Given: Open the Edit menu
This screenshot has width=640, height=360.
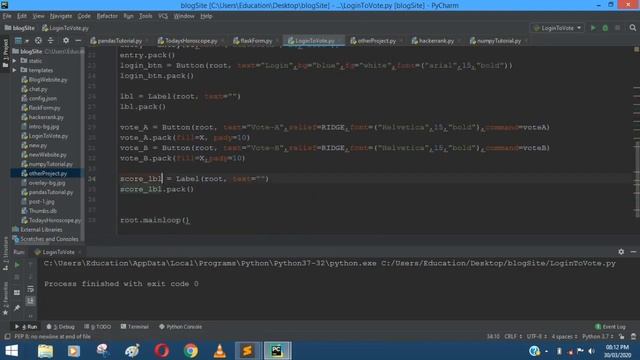Looking at the screenshot, I should [x=22, y=16].
